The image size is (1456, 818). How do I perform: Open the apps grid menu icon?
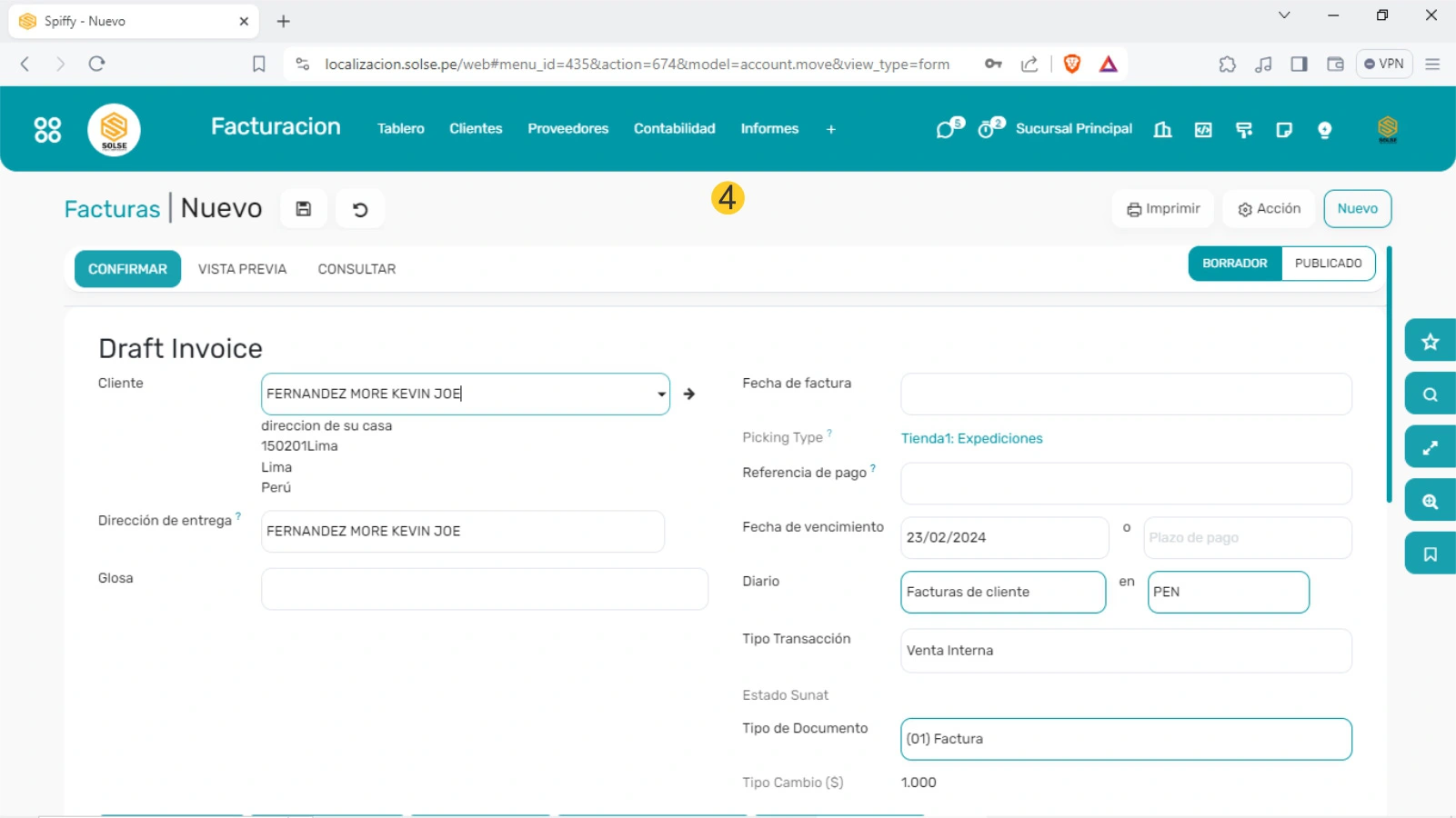[47, 130]
